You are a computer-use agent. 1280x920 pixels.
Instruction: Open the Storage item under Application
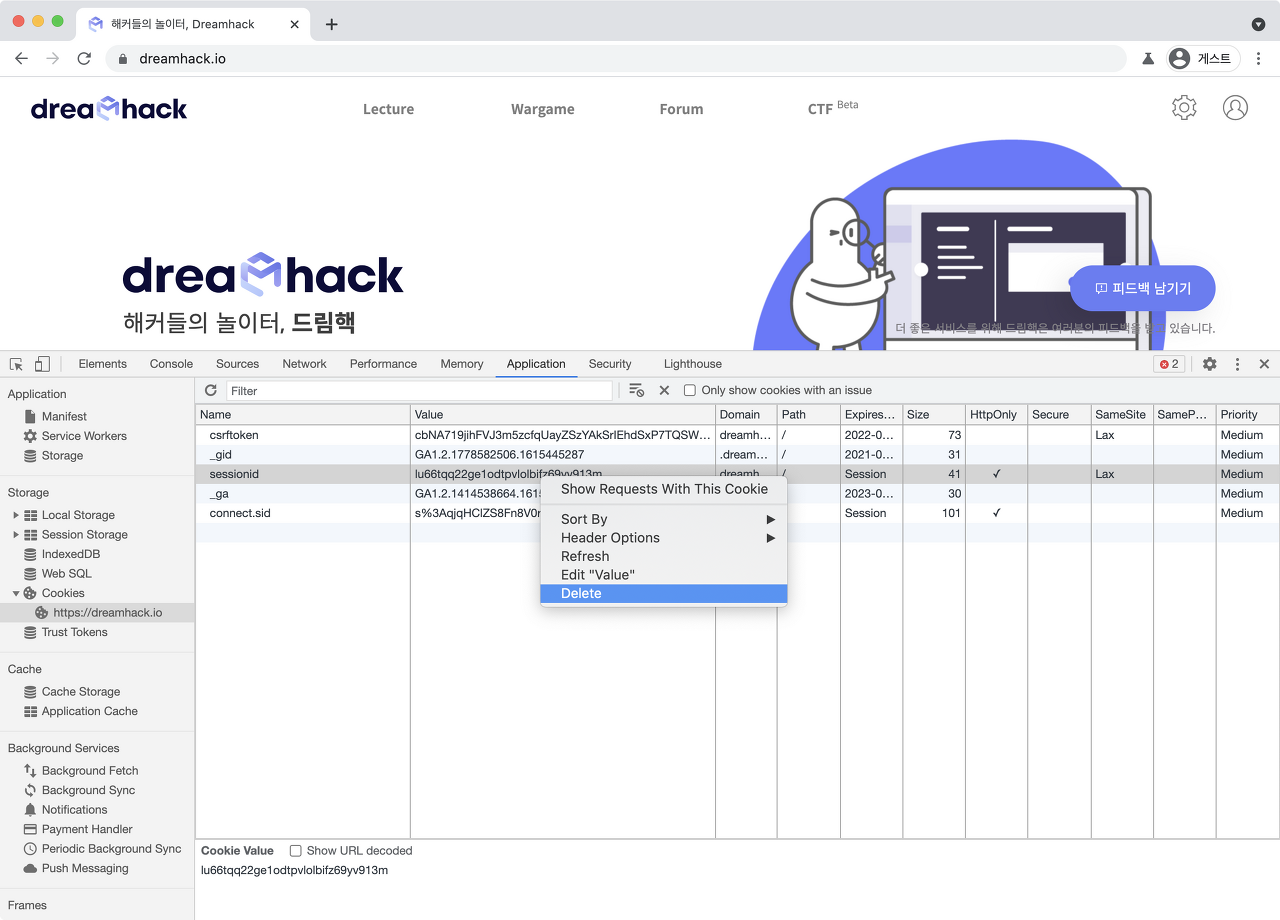[x=62, y=455]
